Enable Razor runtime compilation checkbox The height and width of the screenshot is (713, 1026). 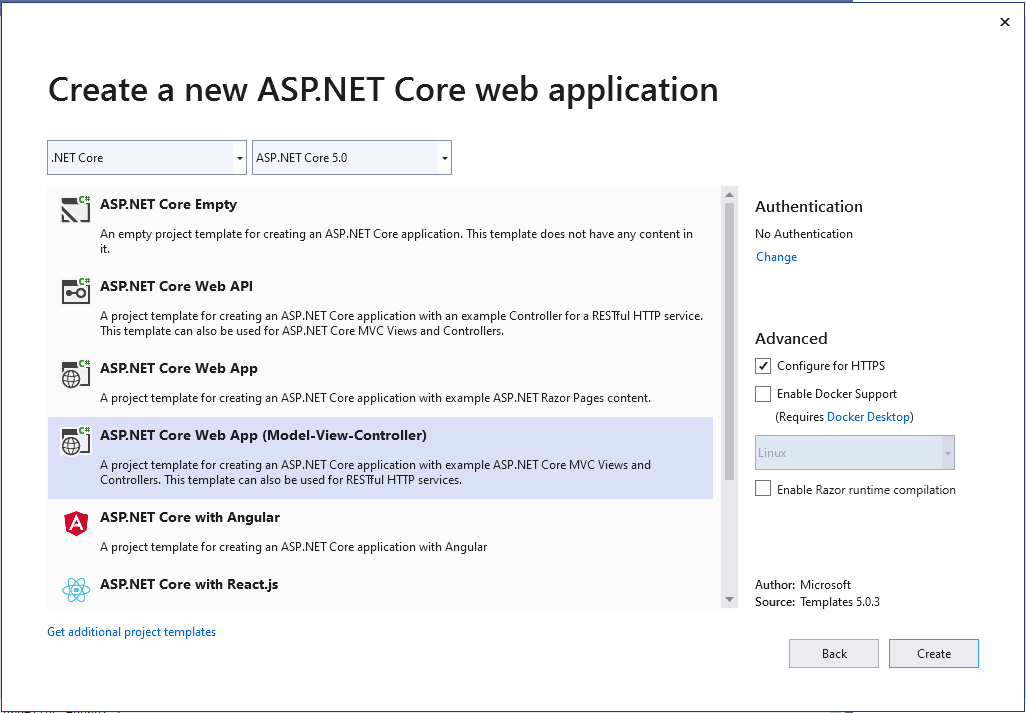point(764,489)
